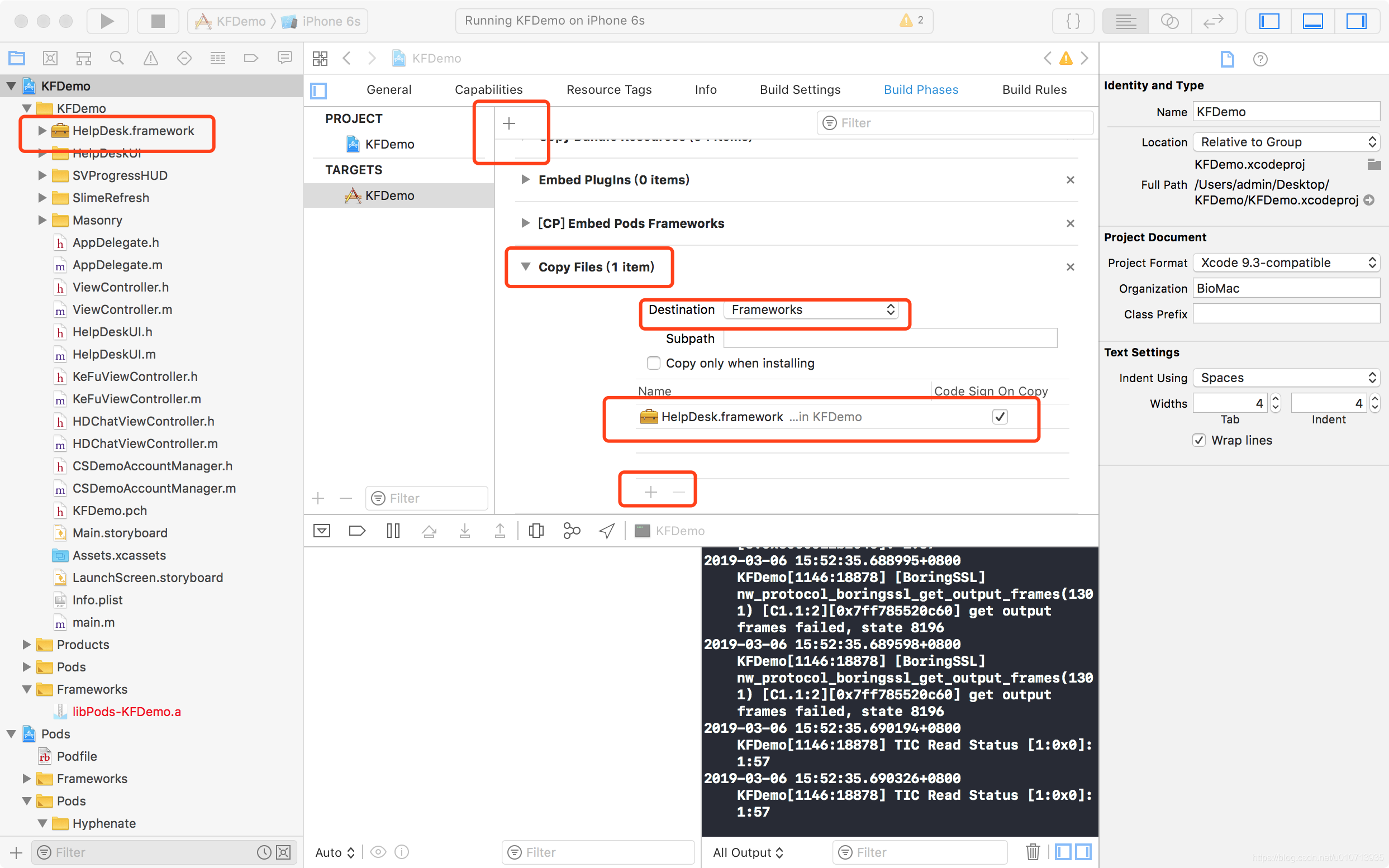This screenshot has width=1389, height=868.
Task: Open the Issue navigator warning icon
Action: (x=150, y=58)
